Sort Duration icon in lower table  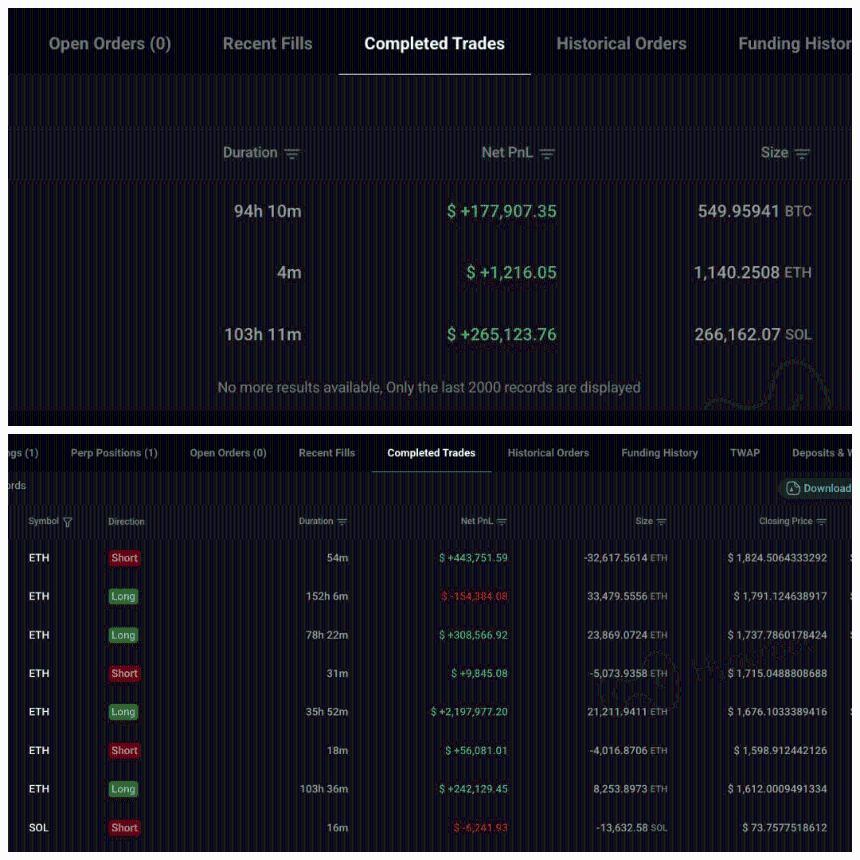pyautogui.click(x=342, y=522)
